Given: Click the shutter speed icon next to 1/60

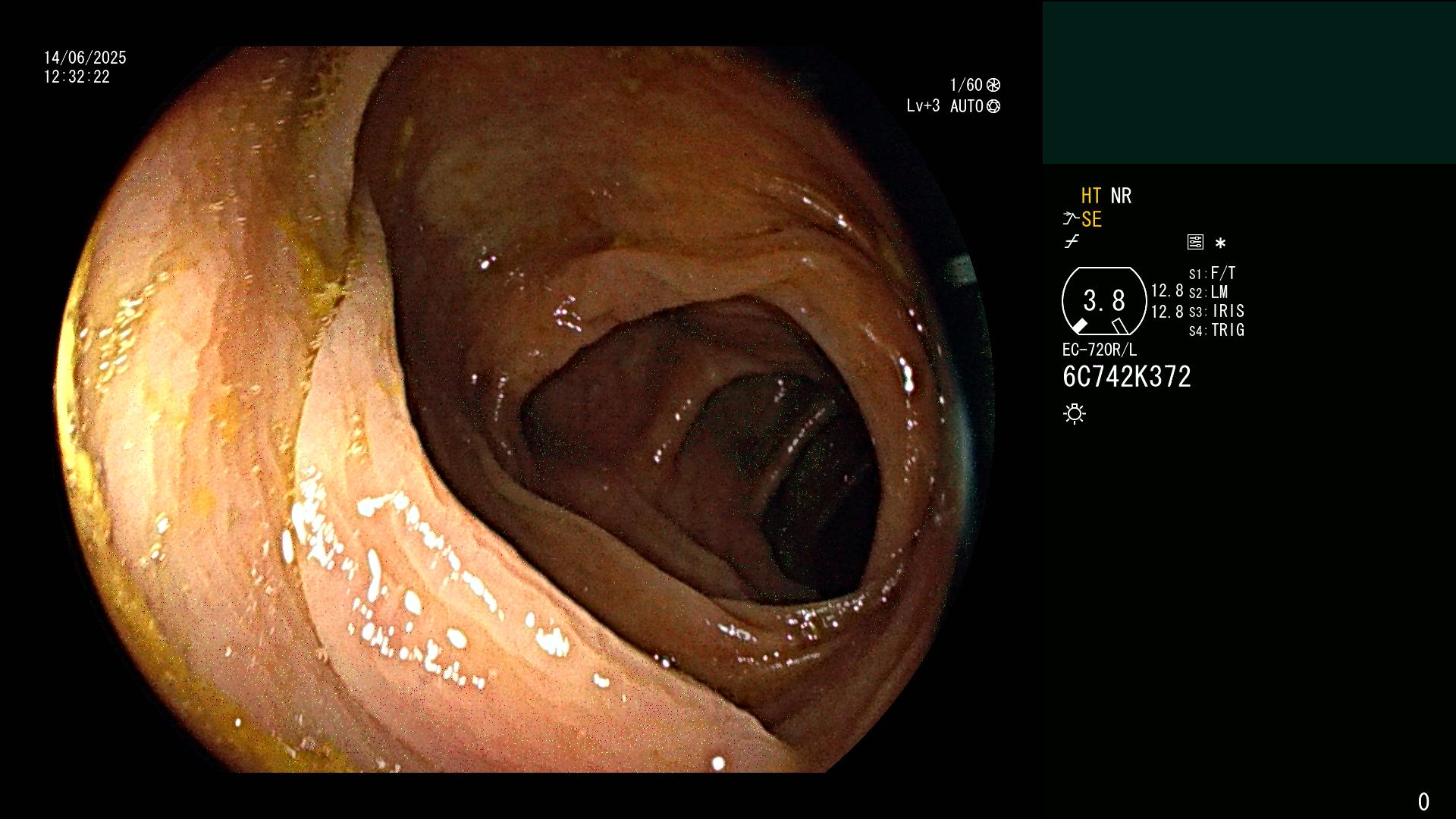Looking at the screenshot, I should [x=993, y=85].
